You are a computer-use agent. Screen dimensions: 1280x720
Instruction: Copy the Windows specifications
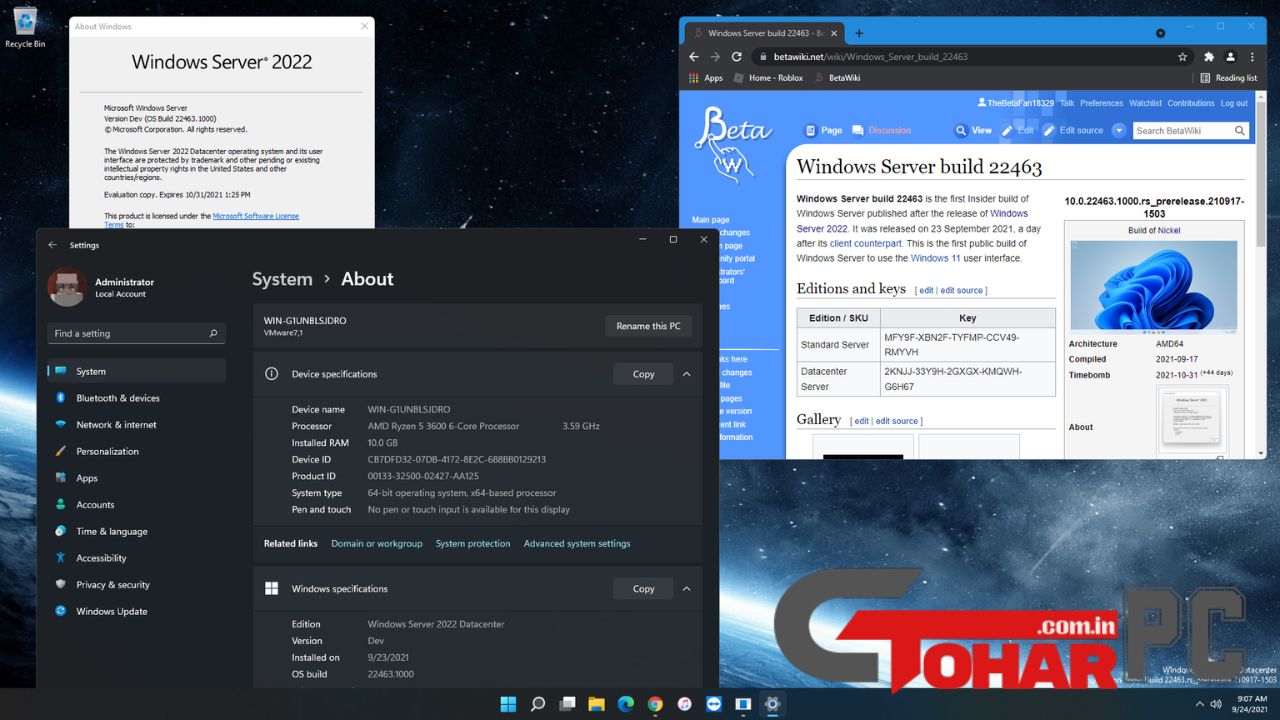[x=643, y=589]
